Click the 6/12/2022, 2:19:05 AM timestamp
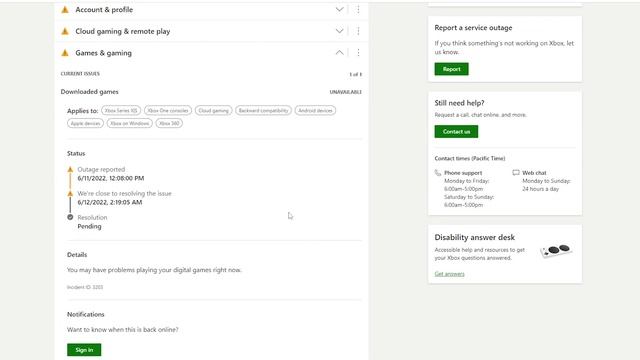 110,202
